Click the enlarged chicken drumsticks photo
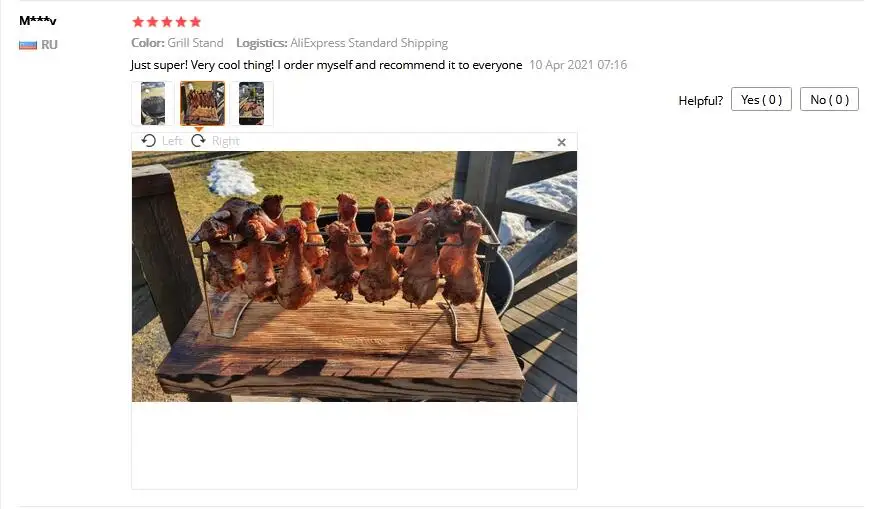The height and width of the screenshot is (509, 880). (354, 276)
